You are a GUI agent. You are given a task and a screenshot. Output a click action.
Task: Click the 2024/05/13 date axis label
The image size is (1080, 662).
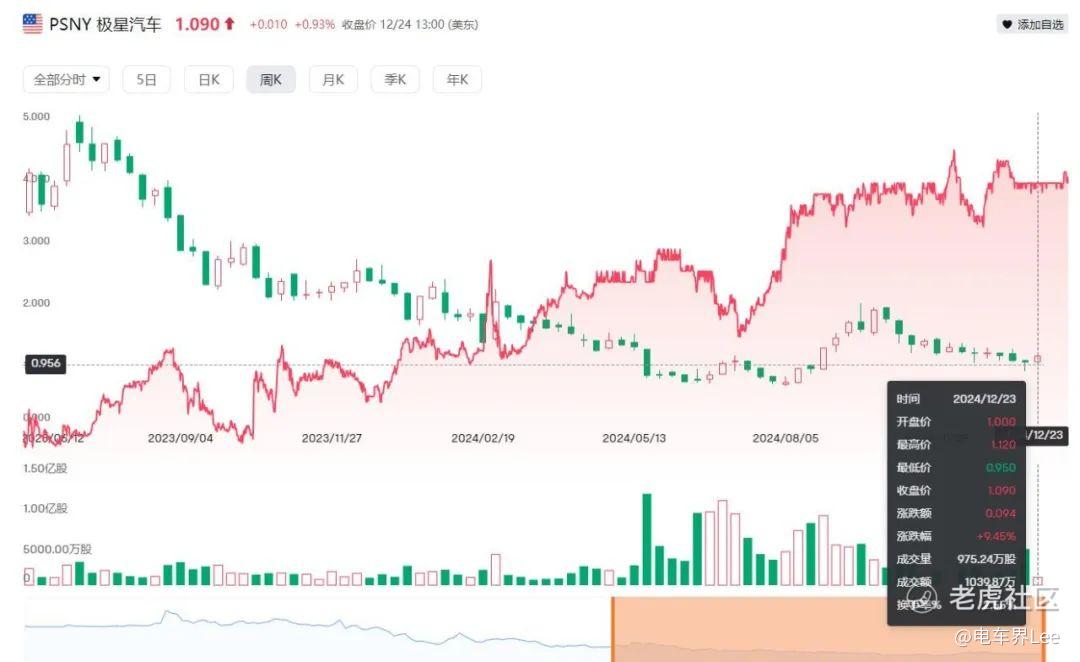point(634,438)
